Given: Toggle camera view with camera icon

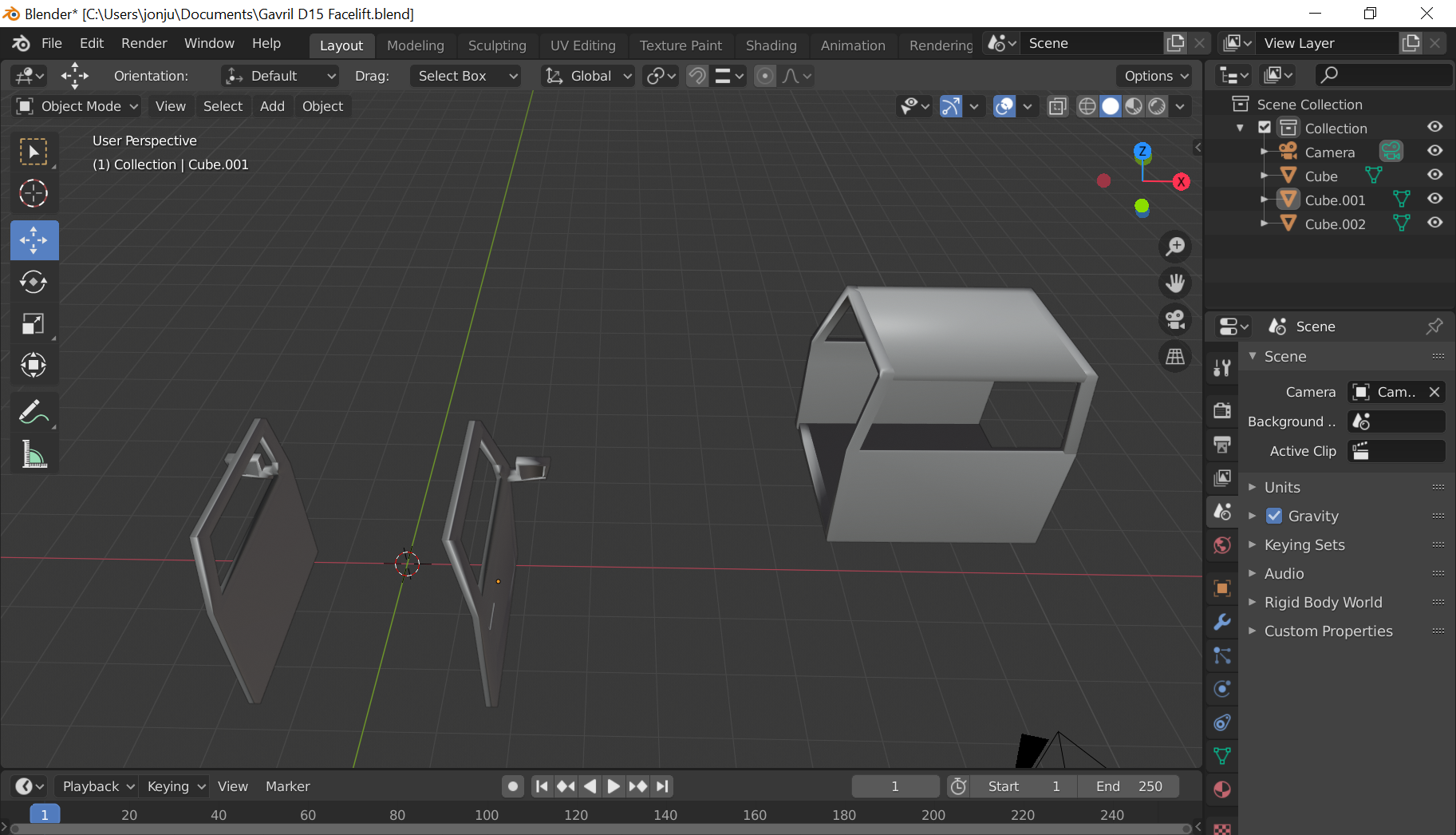Looking at the screenshot, I should click(x=1175, y=319).
